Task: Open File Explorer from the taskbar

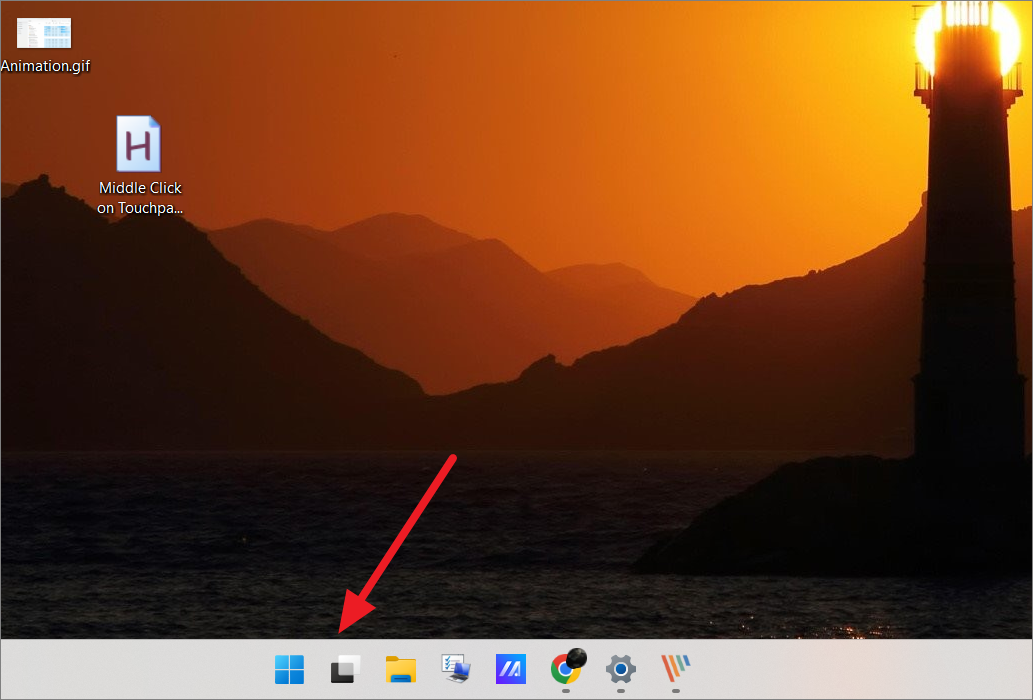Action: point(400,670)
